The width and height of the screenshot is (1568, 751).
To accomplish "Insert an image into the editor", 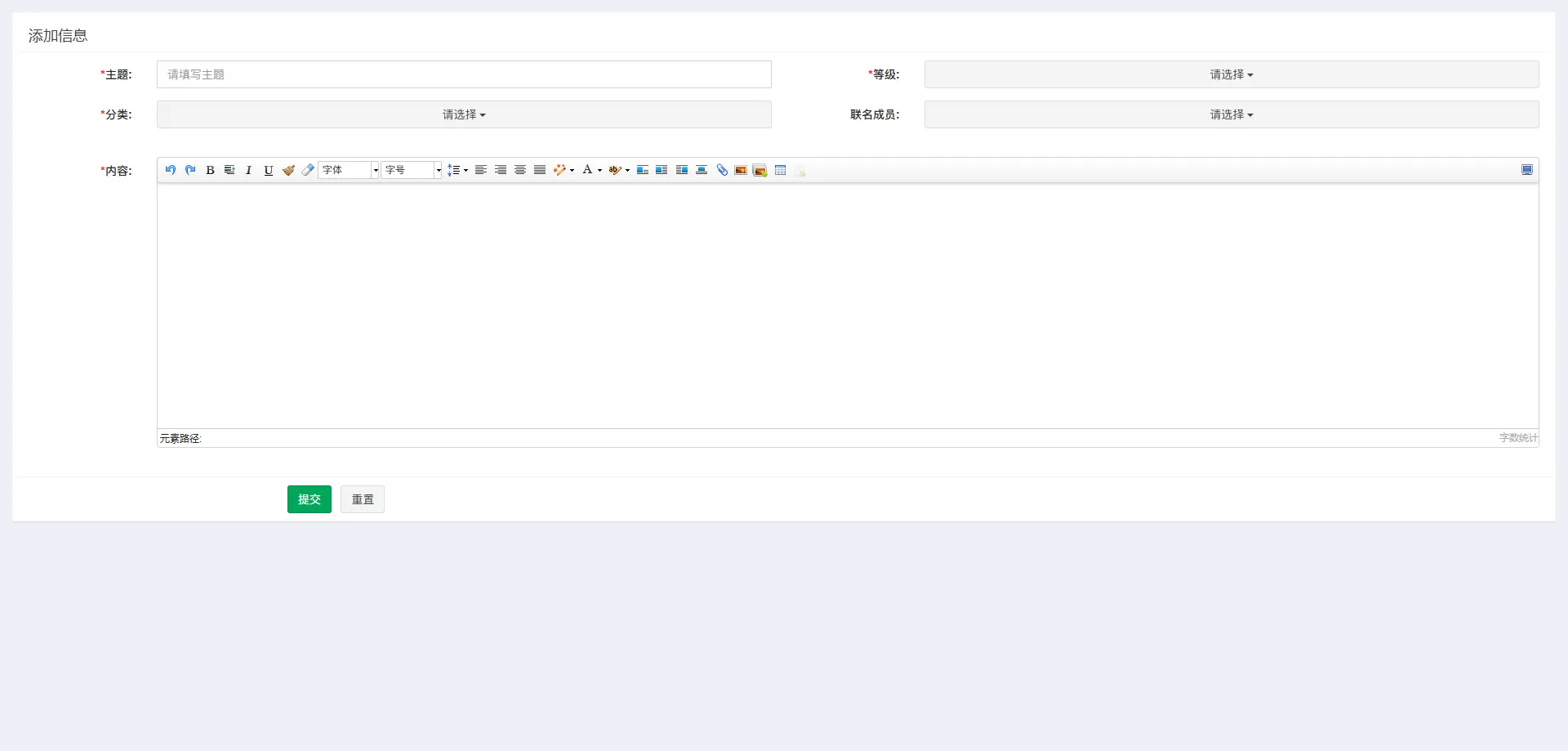I will pos(741,170).
